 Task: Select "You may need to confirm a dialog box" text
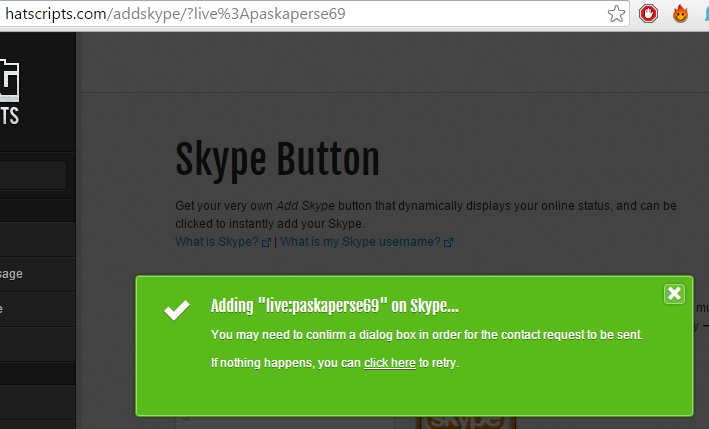[x=319, y=335]
